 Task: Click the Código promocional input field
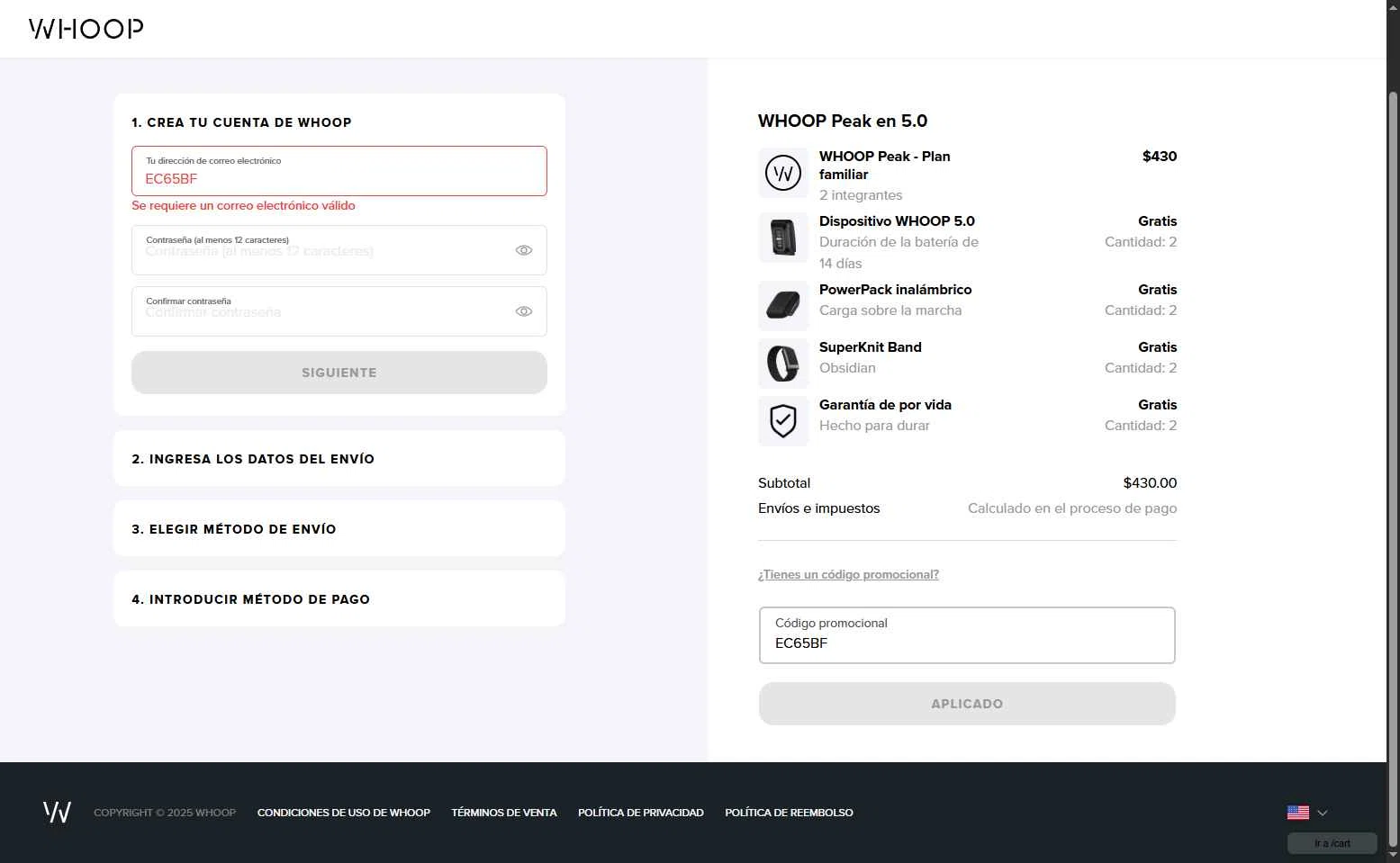(x=967, y=635)
